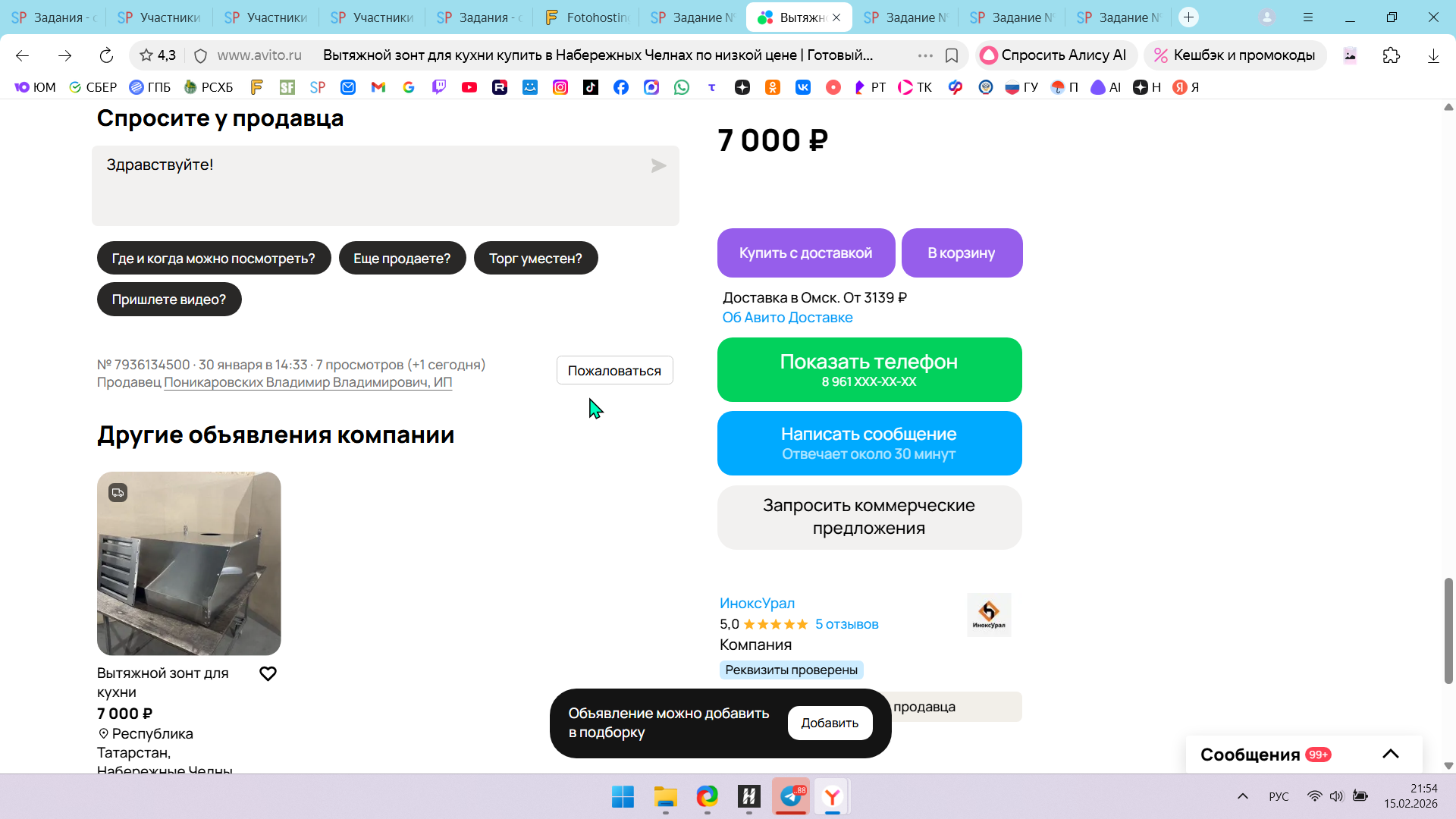This screenshot has height=819, width=1456.
Task: Open the three-dots menu in the address bar
Action: pyautogui.click(x=925, y=55)
